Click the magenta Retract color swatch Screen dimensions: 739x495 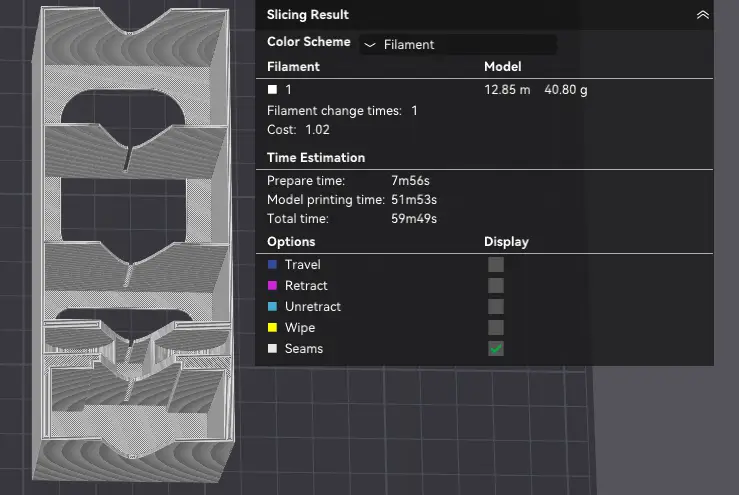(272, 285)
